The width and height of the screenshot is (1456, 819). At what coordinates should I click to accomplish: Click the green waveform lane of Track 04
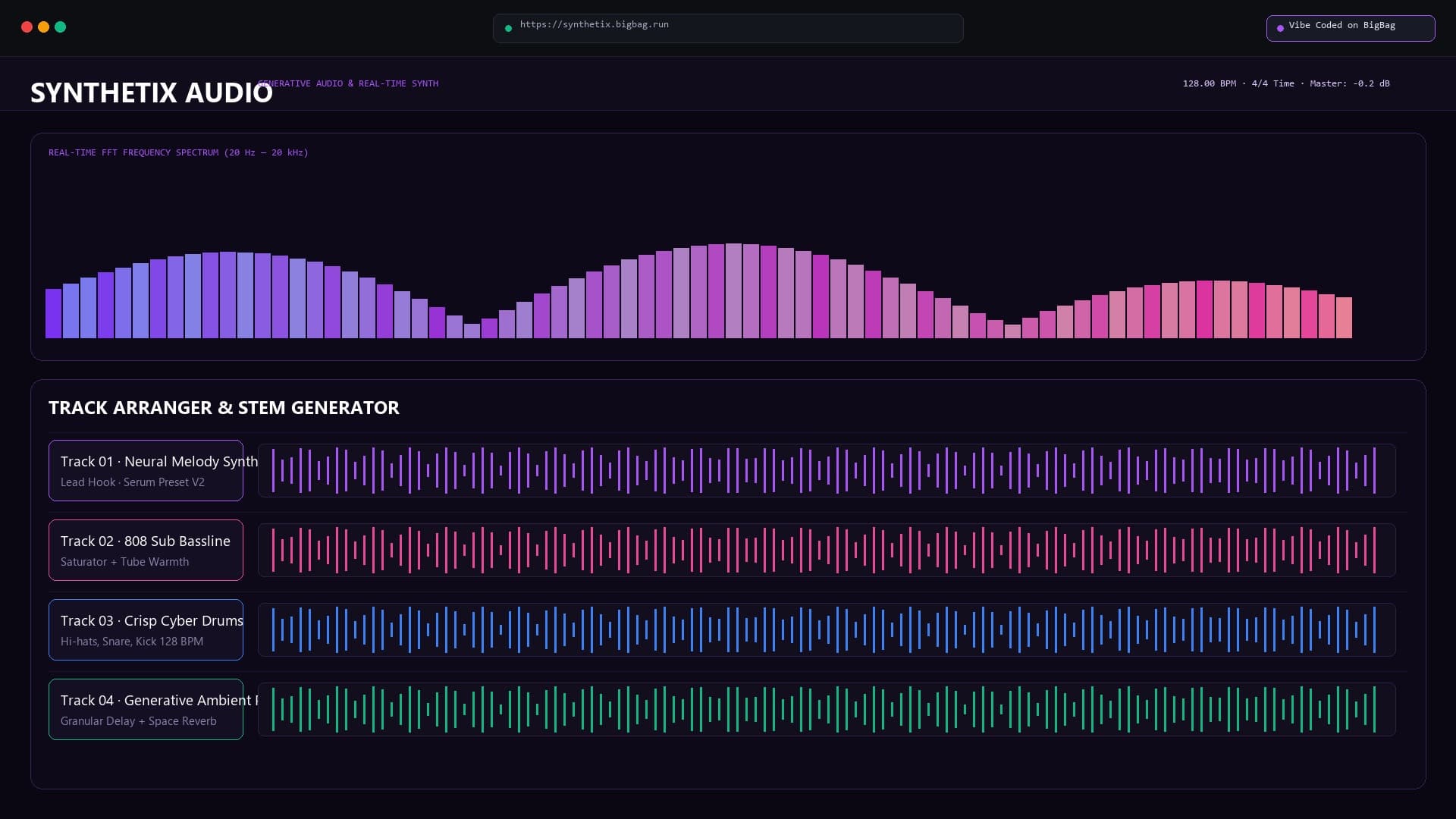(x=827, y=709)
